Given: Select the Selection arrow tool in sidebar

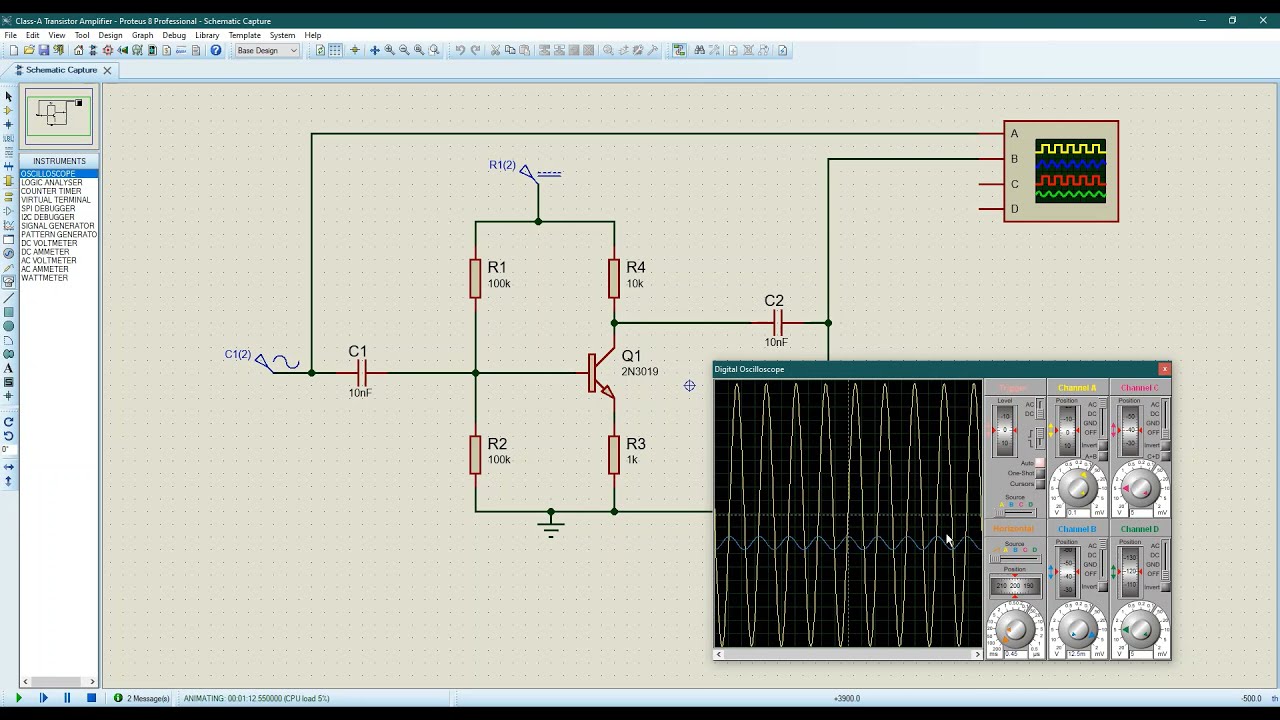Looking at the screenshot, I should pos(8,96).
